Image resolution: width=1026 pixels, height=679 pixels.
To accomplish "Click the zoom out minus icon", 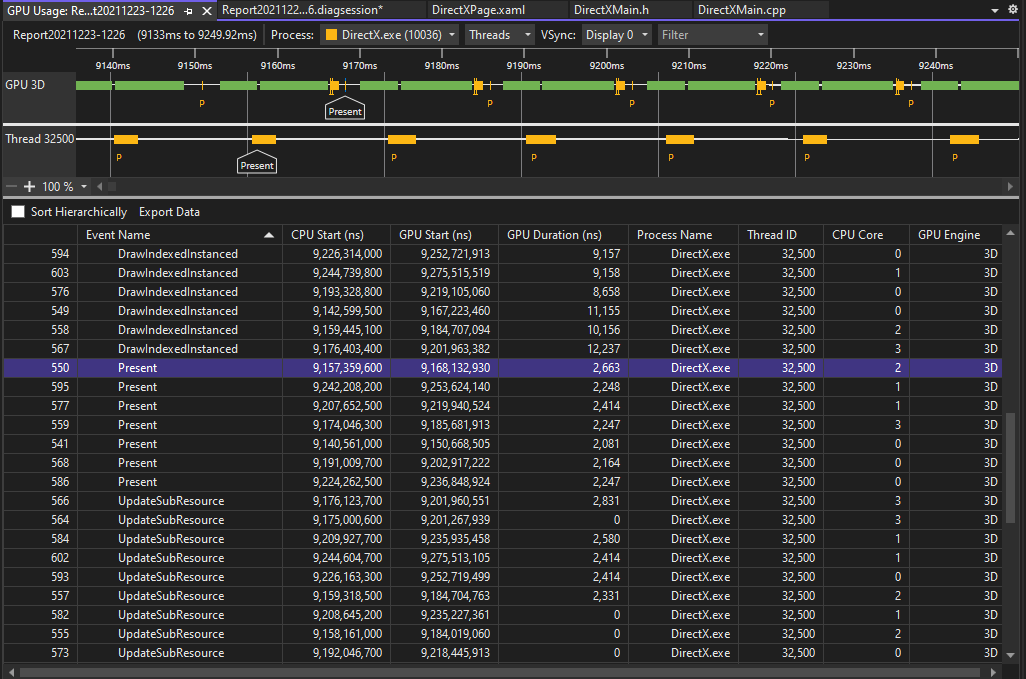I will 11,187.
